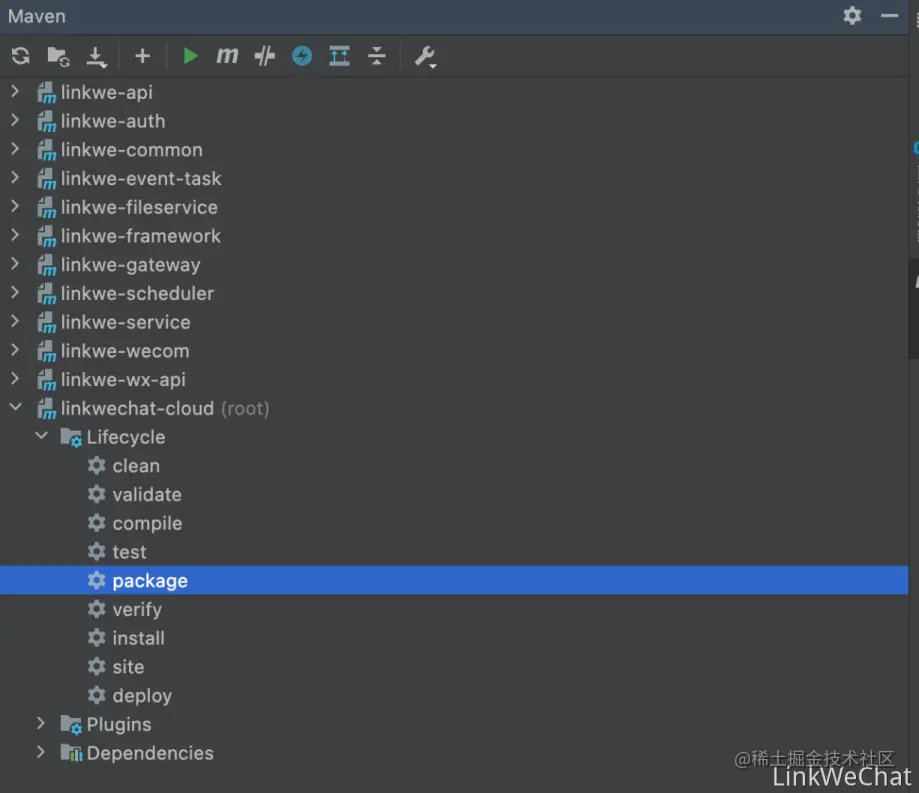Expand linkwe-service module
This screenshot has width=919, height=793.
pos(15,321)
